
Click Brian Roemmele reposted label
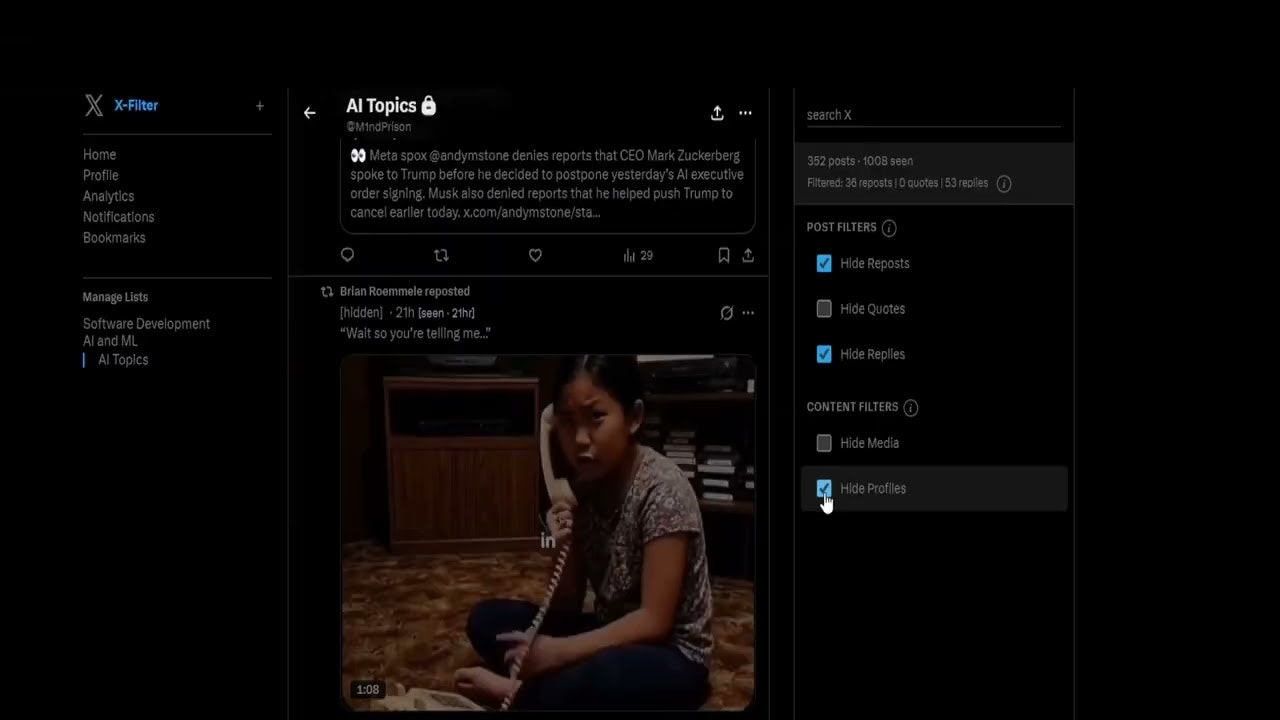click(x=405, y=291)
